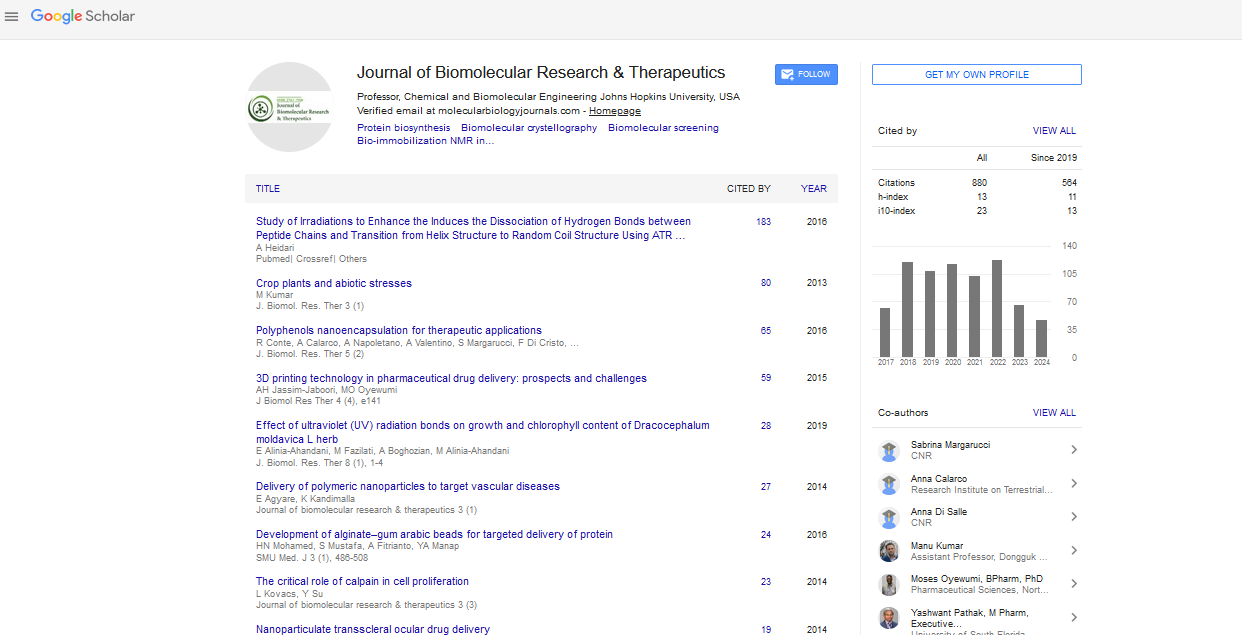Click Journal of Biomolecular Research & Therapeutics heading
This screenshot has width=1242, height=635.
(x=541, y=73)
